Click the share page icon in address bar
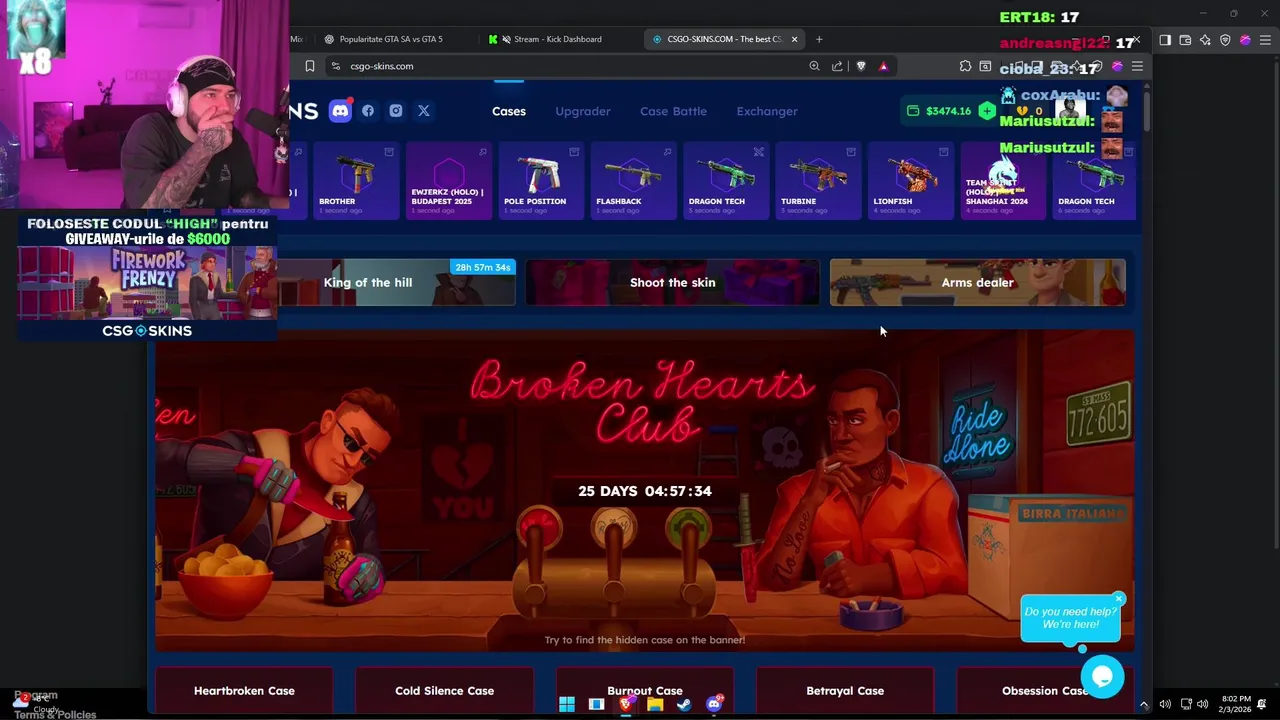The height and width of the screenshot is (720, 1280). coord(837,66)
